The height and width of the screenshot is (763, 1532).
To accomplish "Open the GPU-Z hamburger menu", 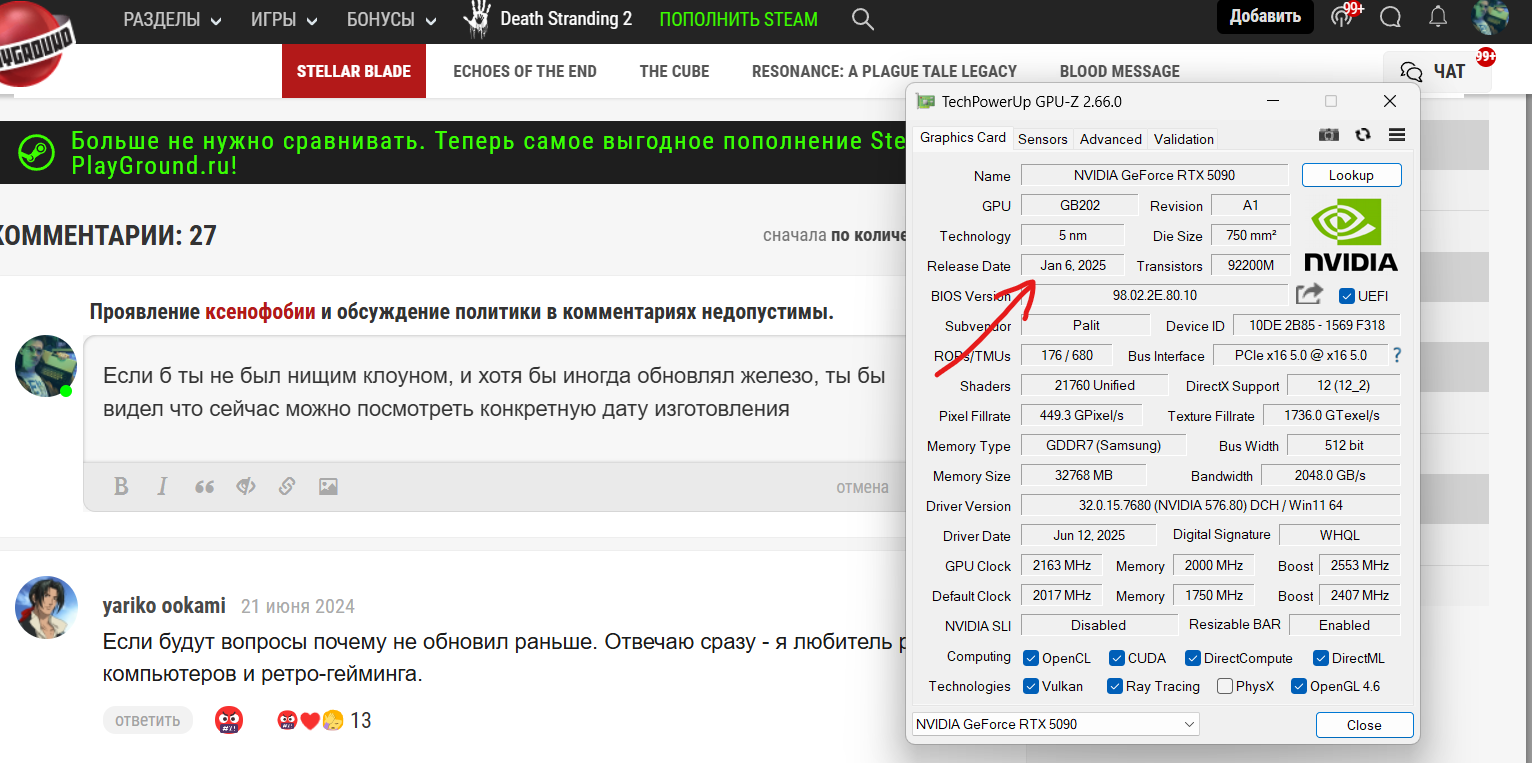I will (1397, 135).
